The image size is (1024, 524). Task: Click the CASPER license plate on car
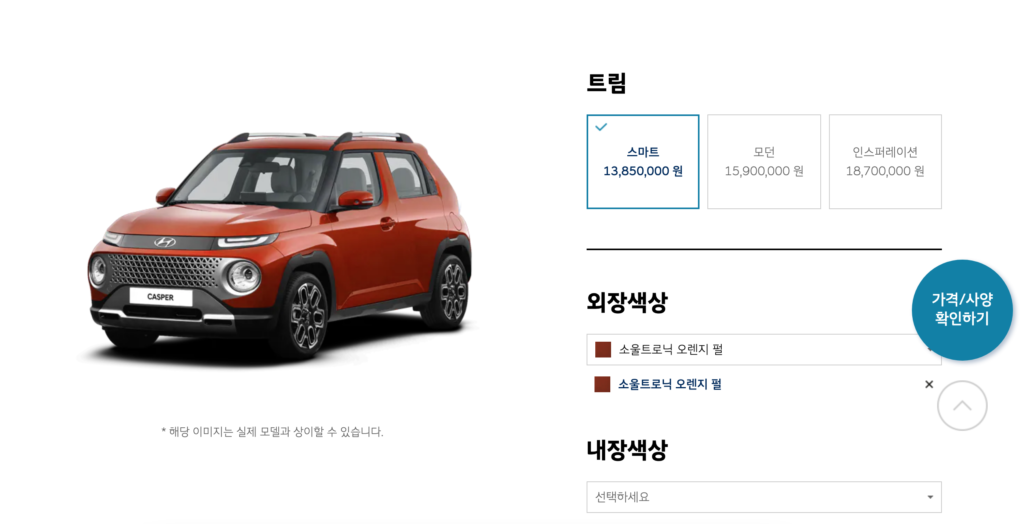161,297
